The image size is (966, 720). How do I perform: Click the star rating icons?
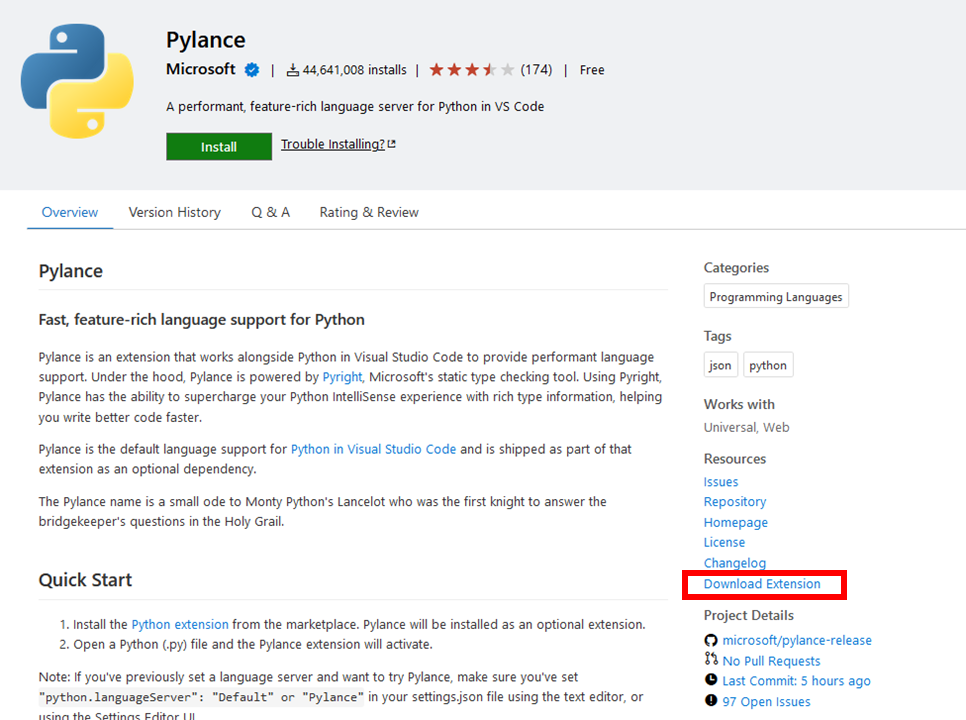[471, 70]
